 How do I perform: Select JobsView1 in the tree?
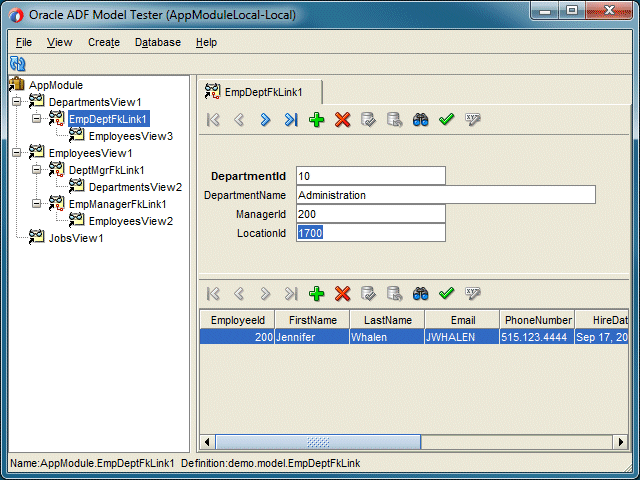(76, 238)
